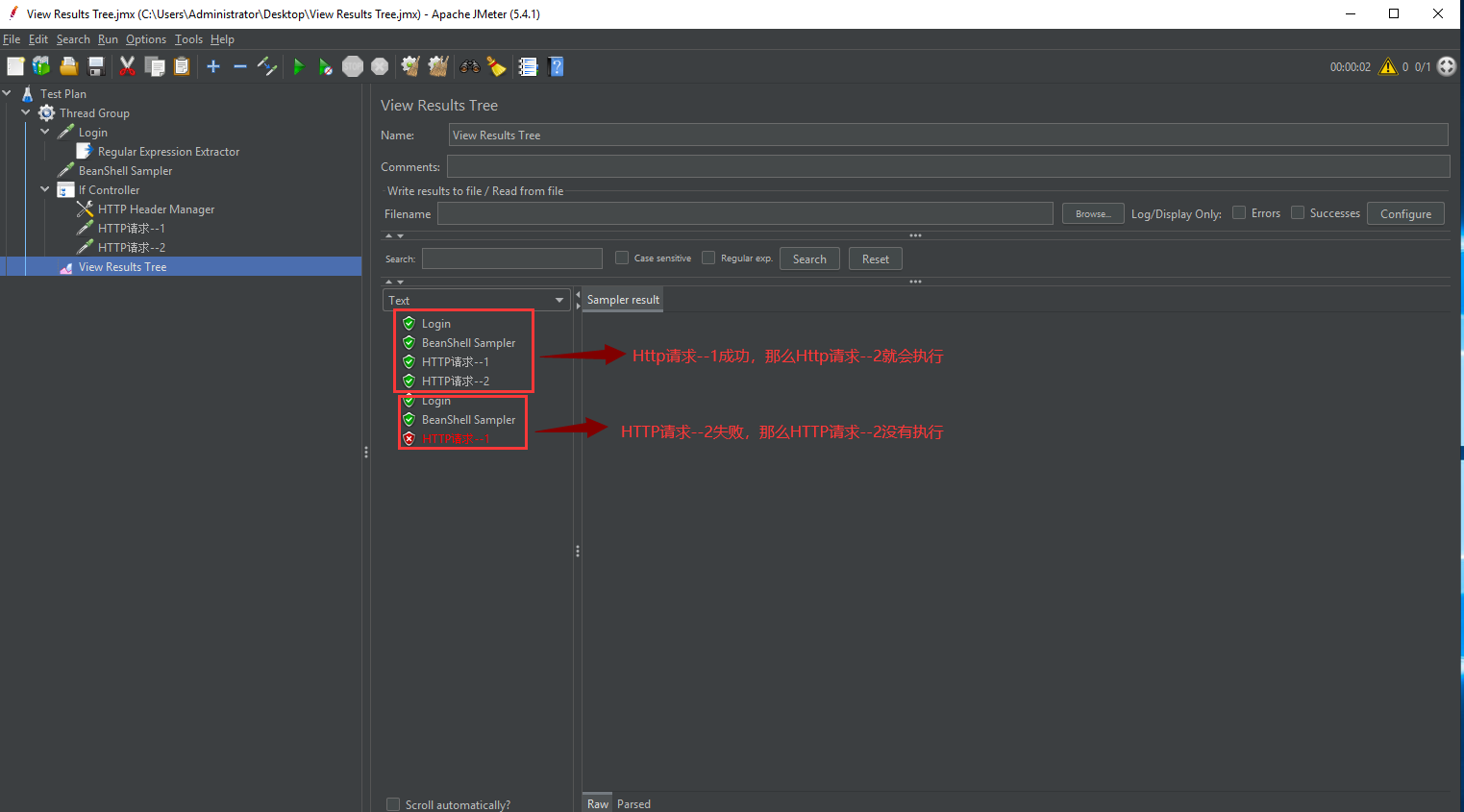The height and width of the screenshot is (812, 1464).
Task: Open the File menu
Action: click(x=12, y=39)
